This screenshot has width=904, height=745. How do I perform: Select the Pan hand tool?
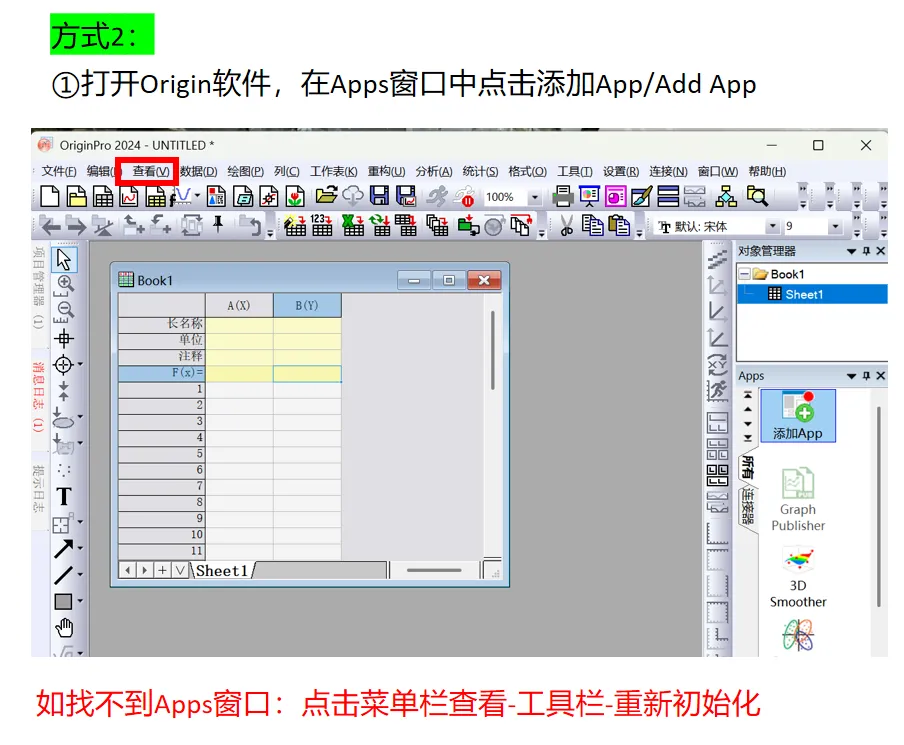tap(64, 627)
